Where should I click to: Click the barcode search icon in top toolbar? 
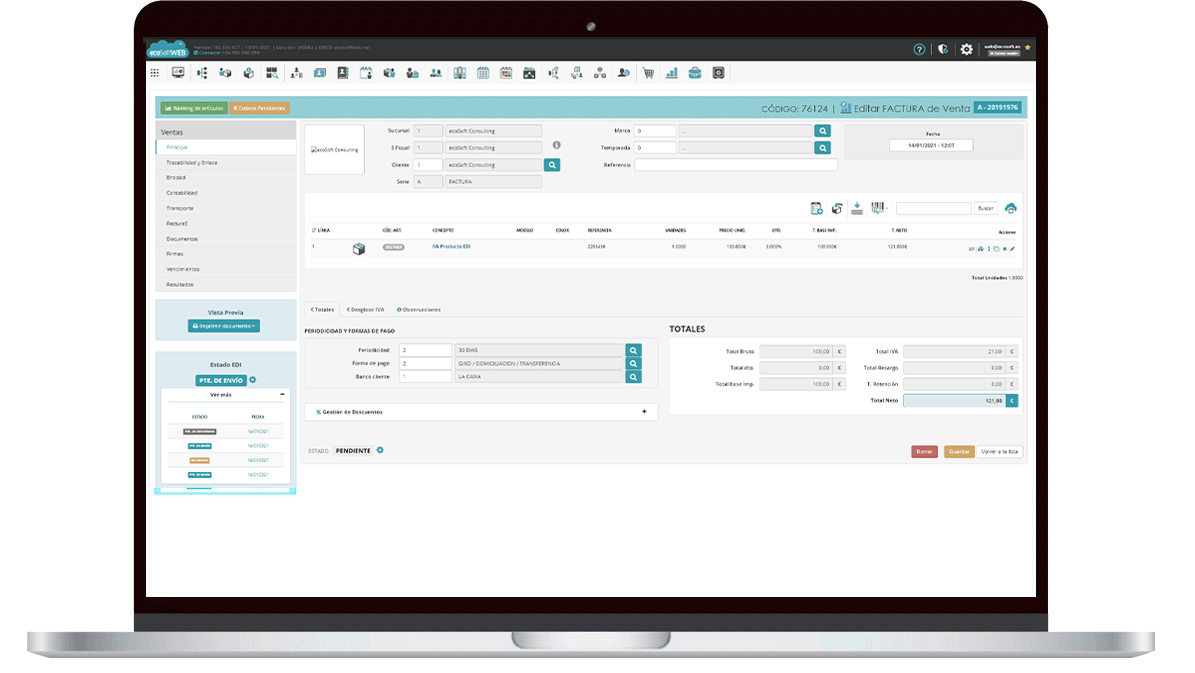pyautogui.click(x=272, y=73)
